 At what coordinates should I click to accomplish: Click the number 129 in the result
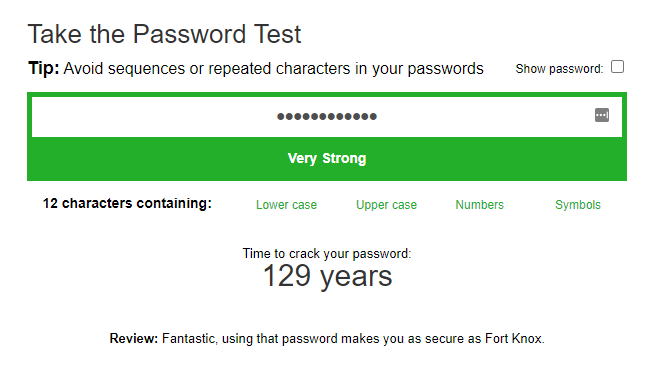(x=287, y=276)
